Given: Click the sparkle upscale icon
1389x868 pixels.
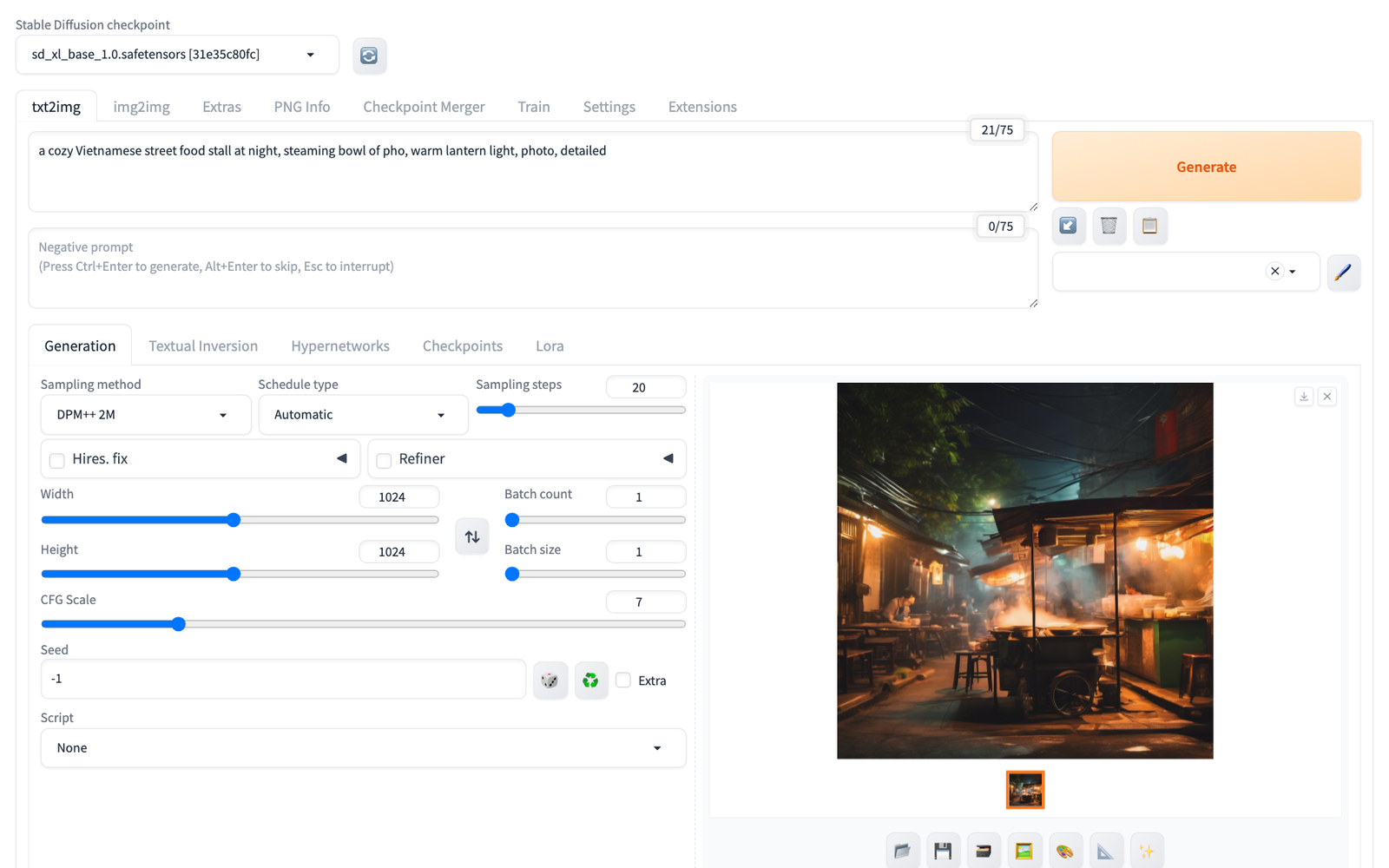Looking at the screenshot, I should pyautogui.click(x=1147, y=851).
